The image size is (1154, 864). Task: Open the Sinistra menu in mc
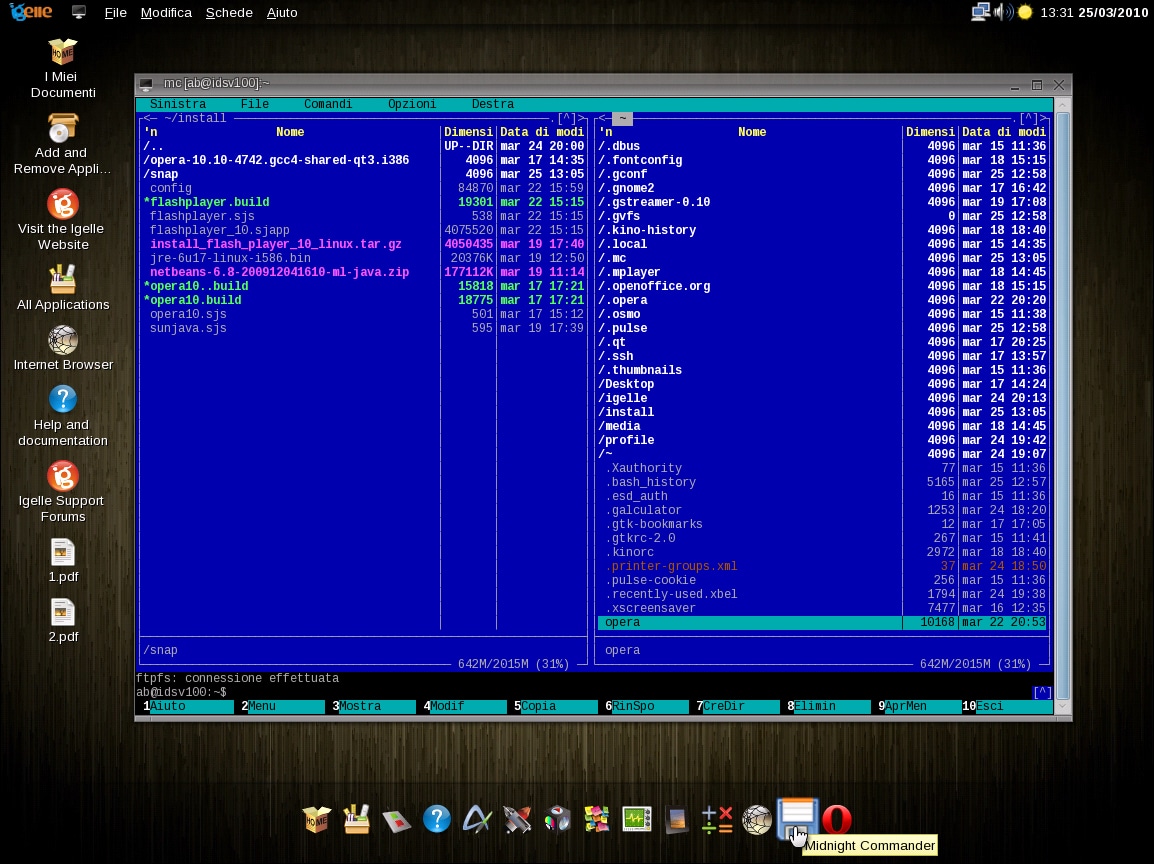coord(177,104)
